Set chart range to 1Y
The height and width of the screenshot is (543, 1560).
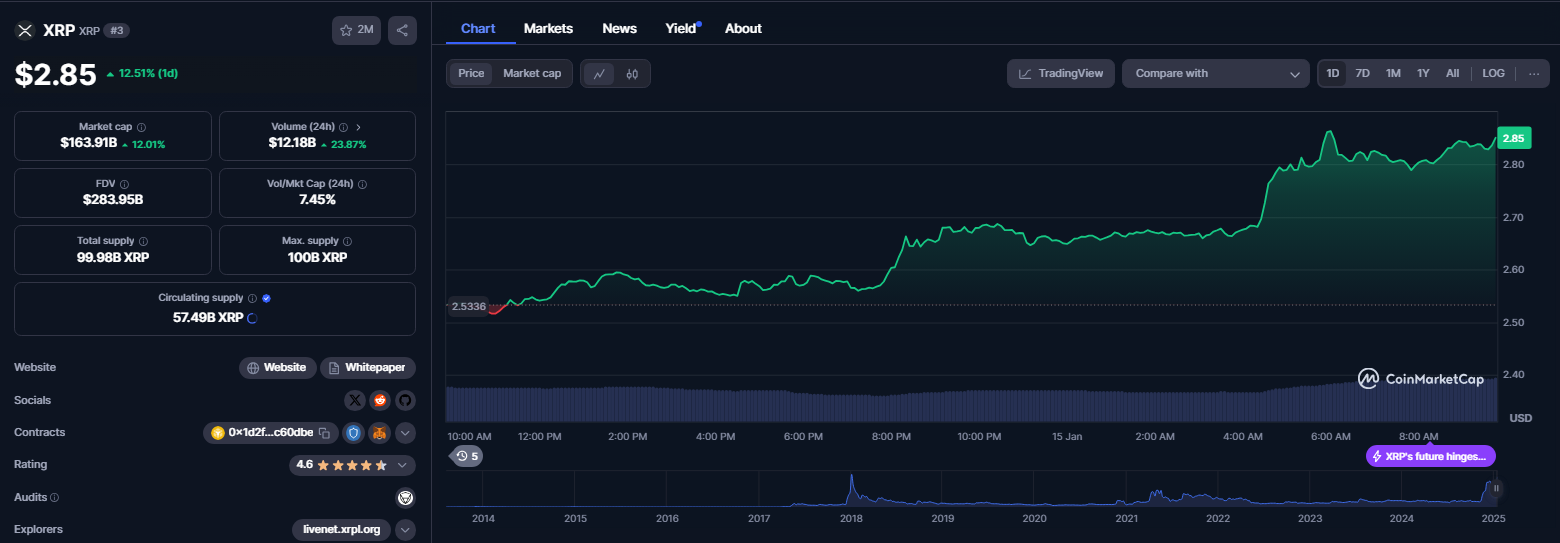click(1423, 73)
